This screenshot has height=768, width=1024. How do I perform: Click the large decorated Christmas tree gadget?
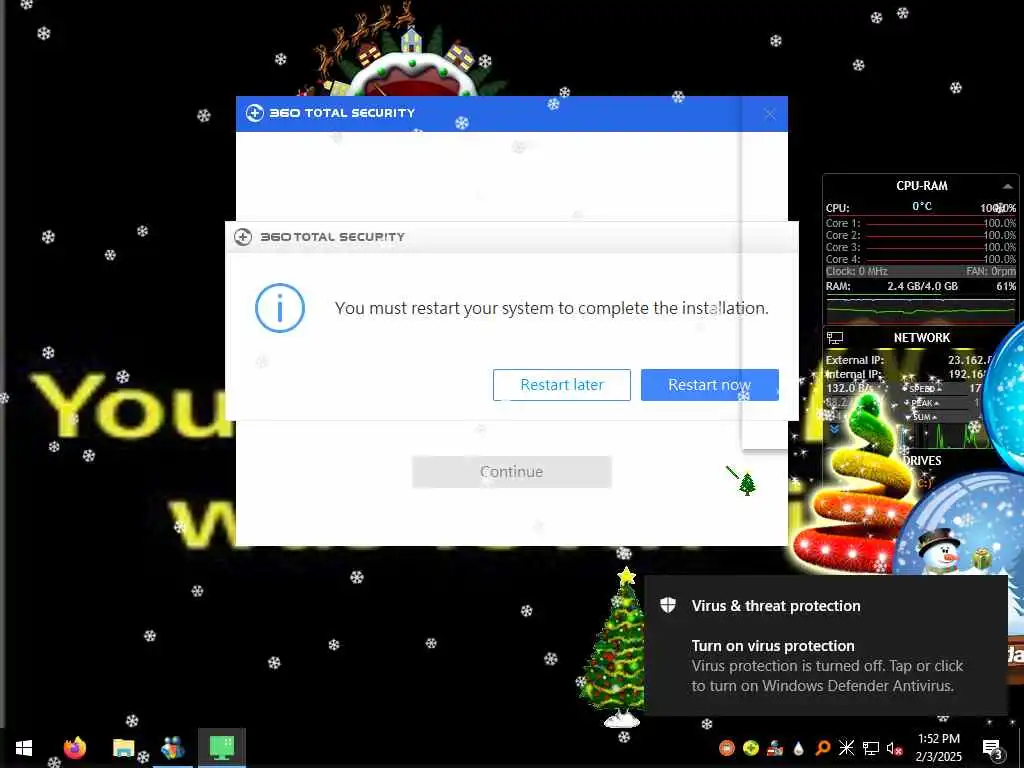coord(614,648)
